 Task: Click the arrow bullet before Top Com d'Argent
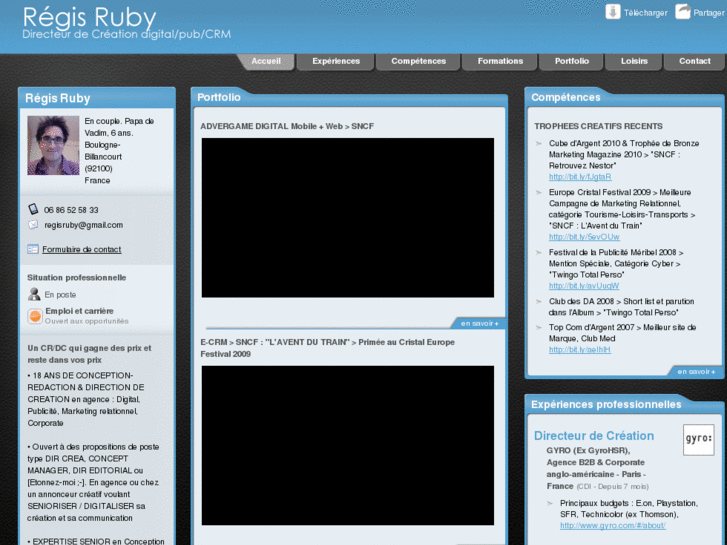click(x=539, y=327)
